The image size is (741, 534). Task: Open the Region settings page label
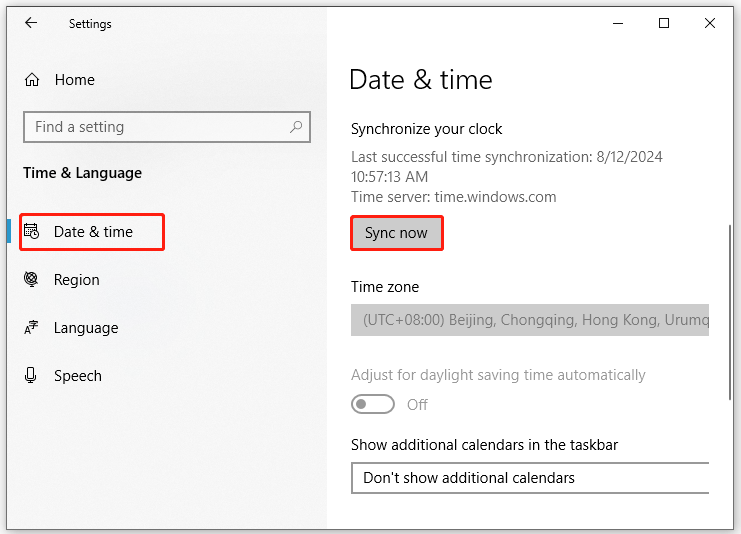[x=77, y=280]
